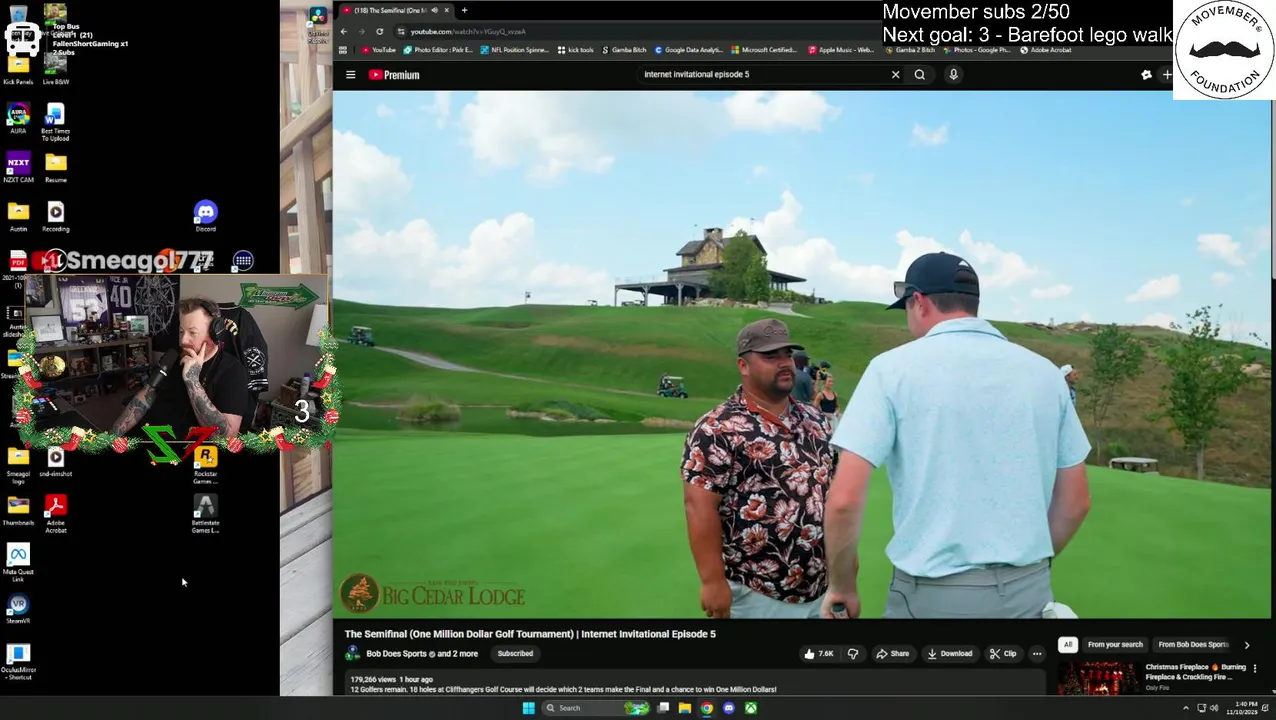The height and width of the screenshot is (720, 1276).
Task: Toggle the Subscribed button for Bob Does Sports
Action: point(515,654)
